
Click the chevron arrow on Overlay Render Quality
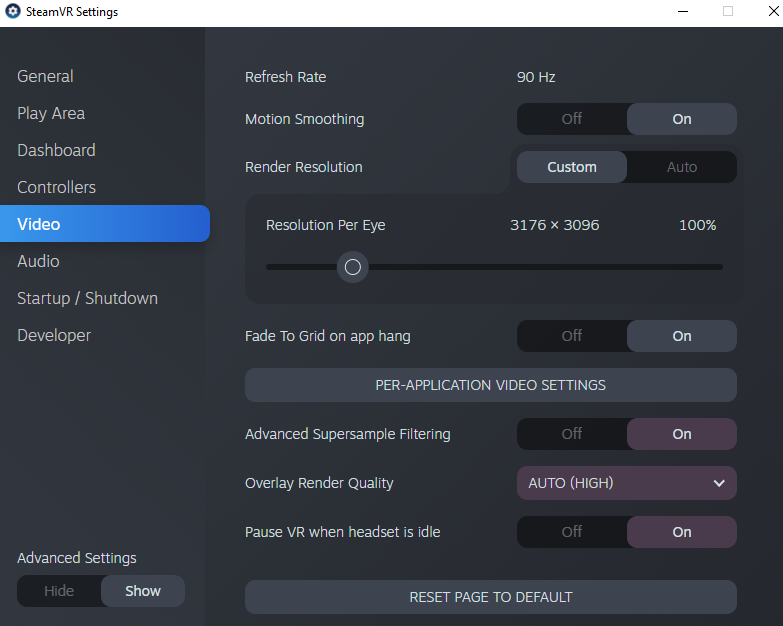(x=719, y=483)
